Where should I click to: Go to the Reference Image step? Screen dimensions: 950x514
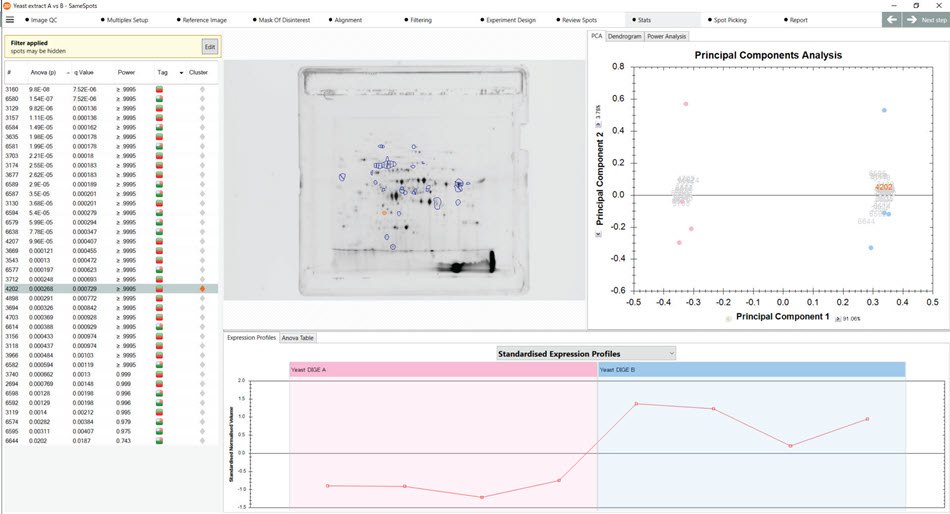click(202, 20)
